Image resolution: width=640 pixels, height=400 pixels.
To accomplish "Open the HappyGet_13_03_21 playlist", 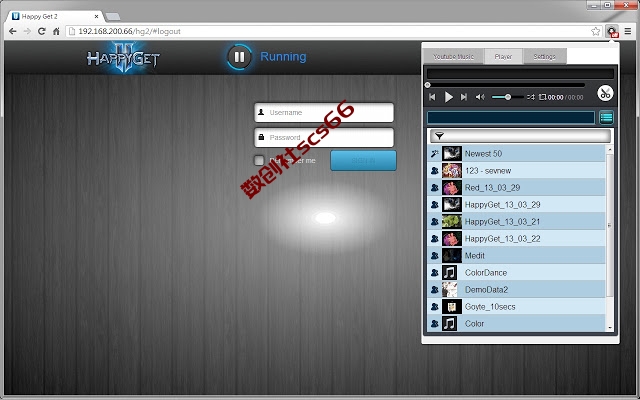I will coord(516,222).
